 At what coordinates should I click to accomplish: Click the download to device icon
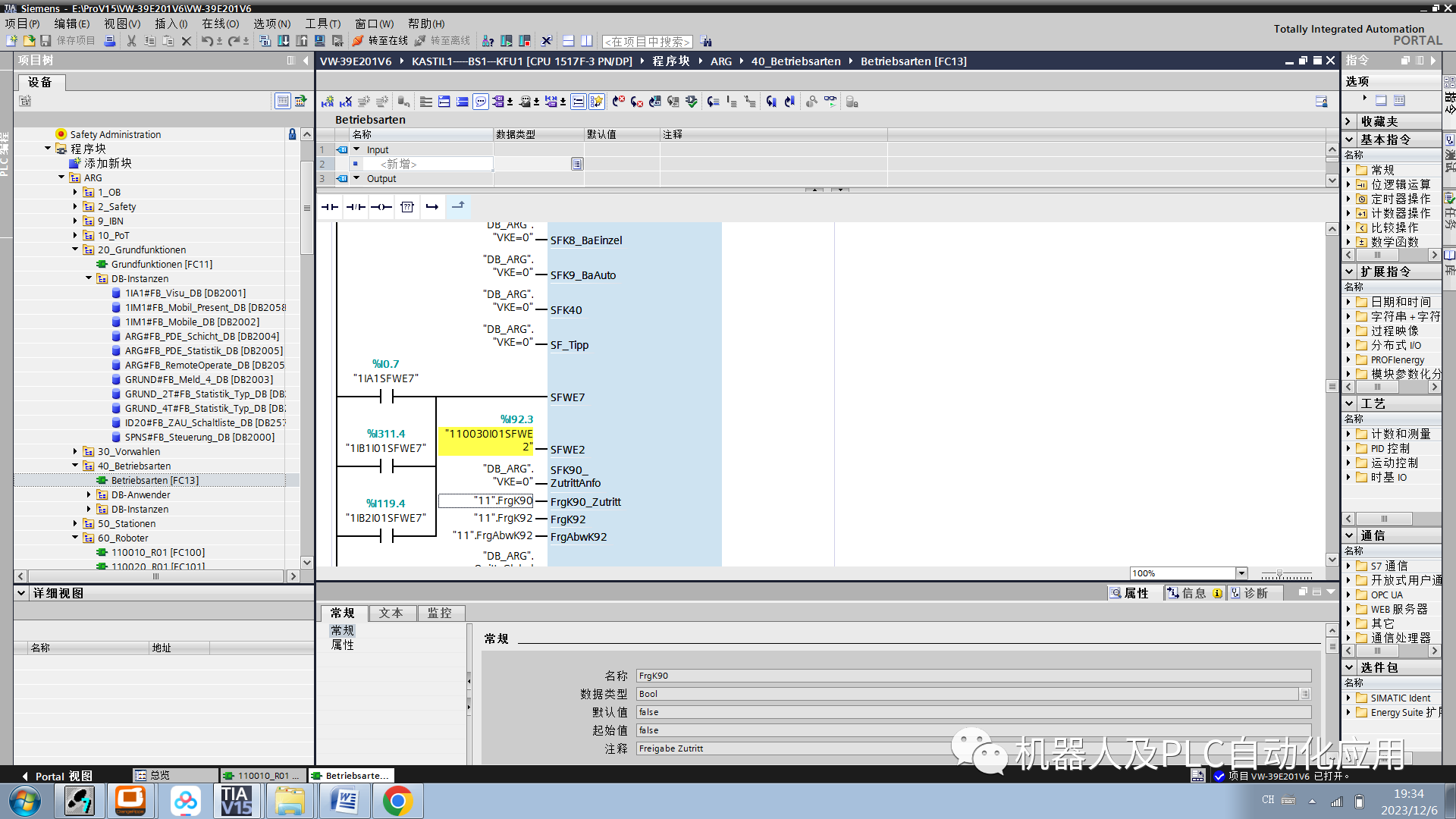[x=283, y=41]
